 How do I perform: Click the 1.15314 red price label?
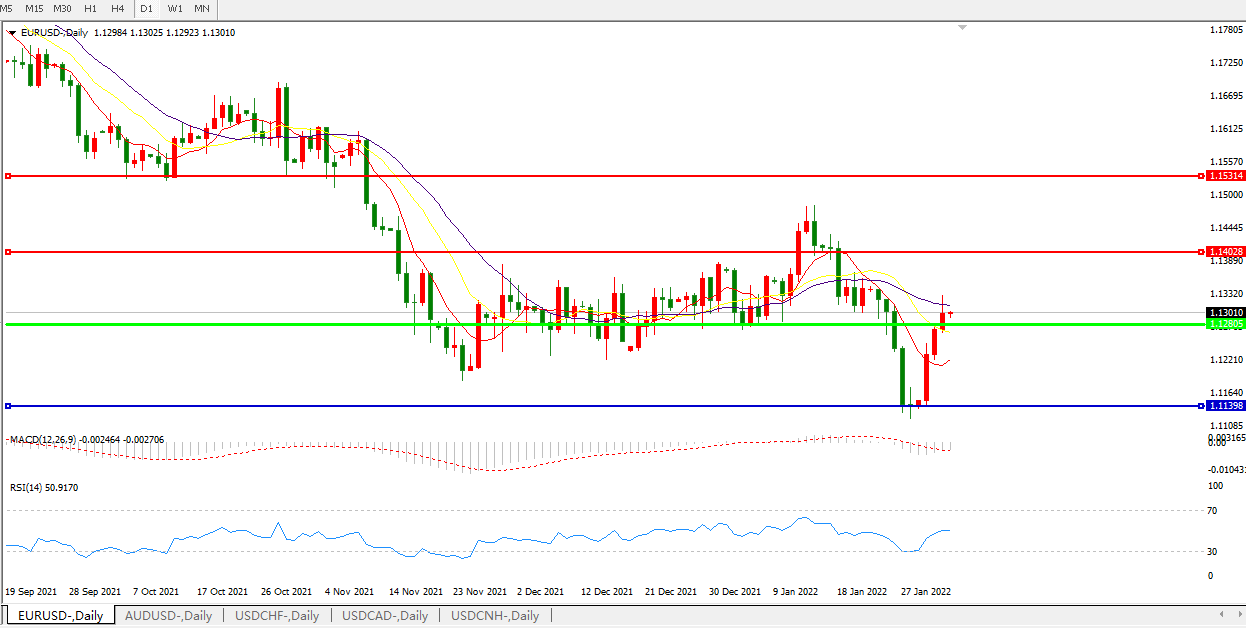tap(1225, 176)
